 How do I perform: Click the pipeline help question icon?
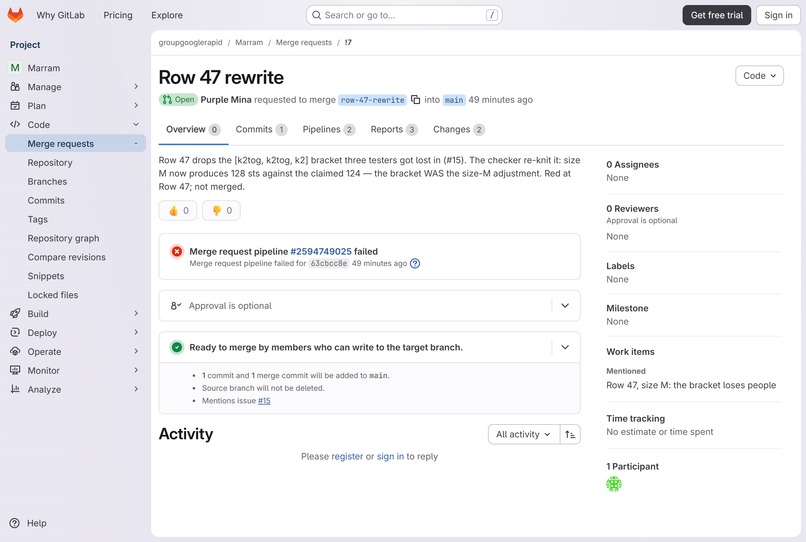tap(415, 263)
